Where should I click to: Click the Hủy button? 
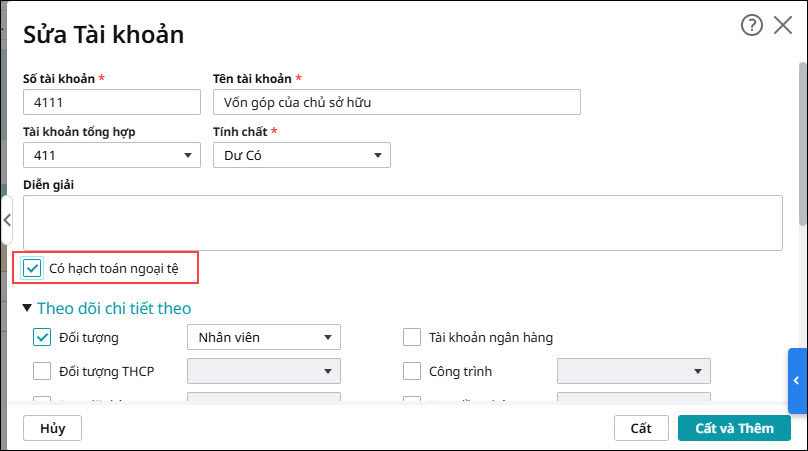tap(52, 428)
